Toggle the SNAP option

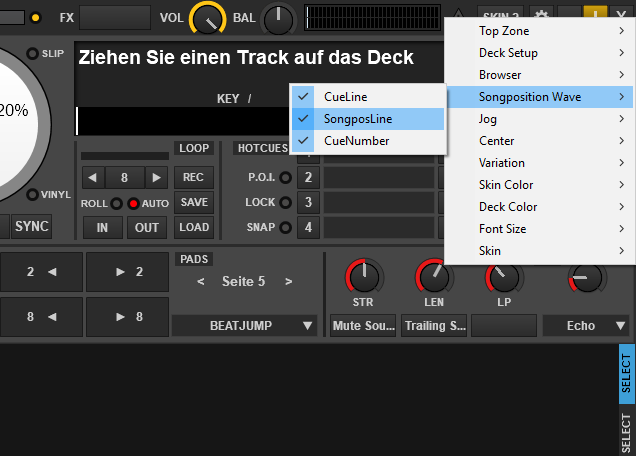point(286,227)
